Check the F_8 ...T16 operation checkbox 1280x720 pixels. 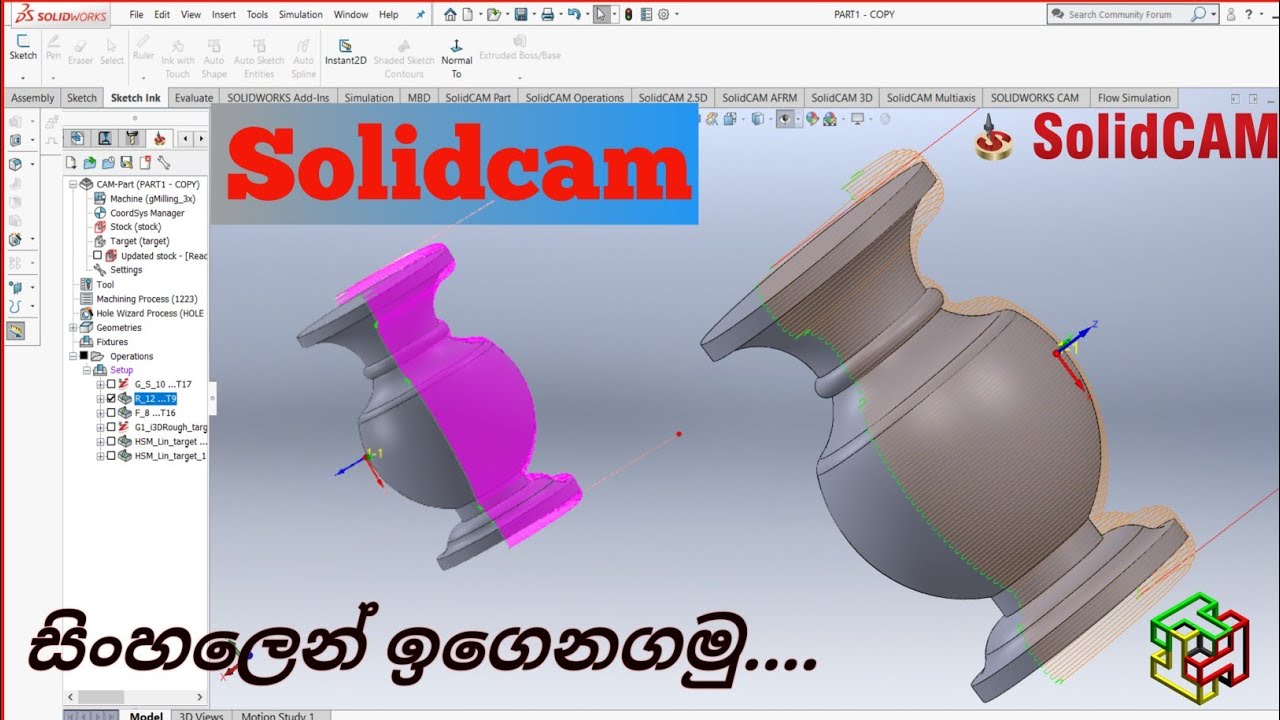tap(111, 412)
